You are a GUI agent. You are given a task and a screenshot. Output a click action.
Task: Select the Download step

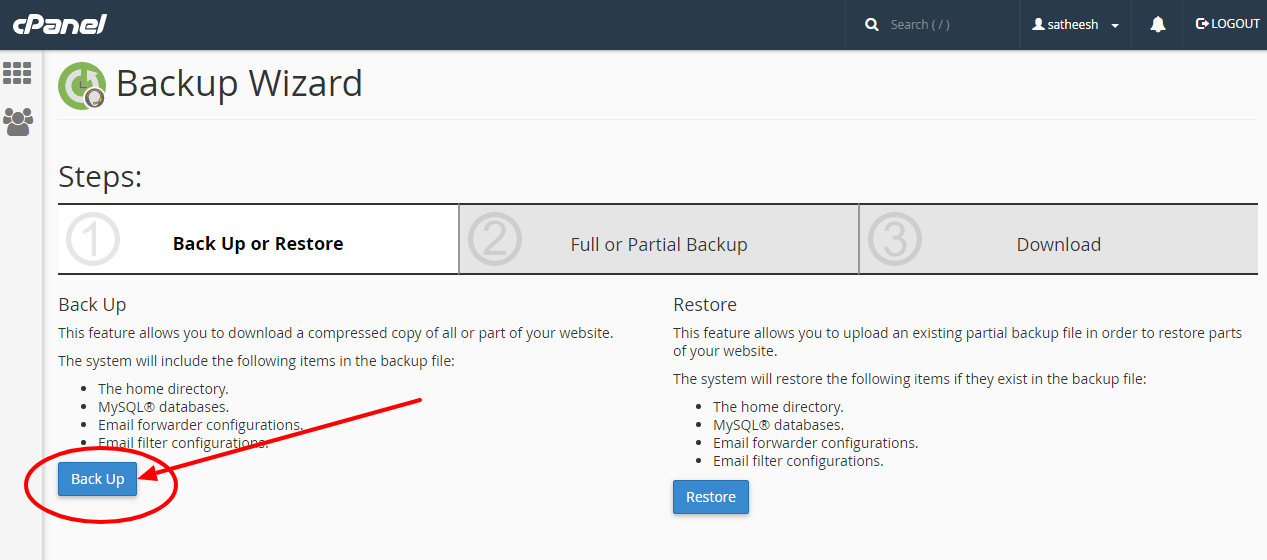coord(1059,240)
